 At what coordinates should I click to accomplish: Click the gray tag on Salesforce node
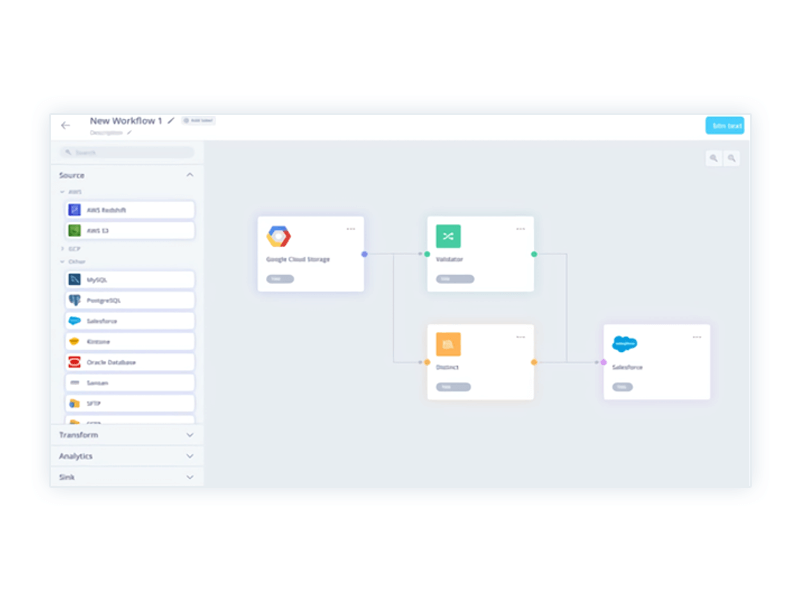click(x=622, y=387)
